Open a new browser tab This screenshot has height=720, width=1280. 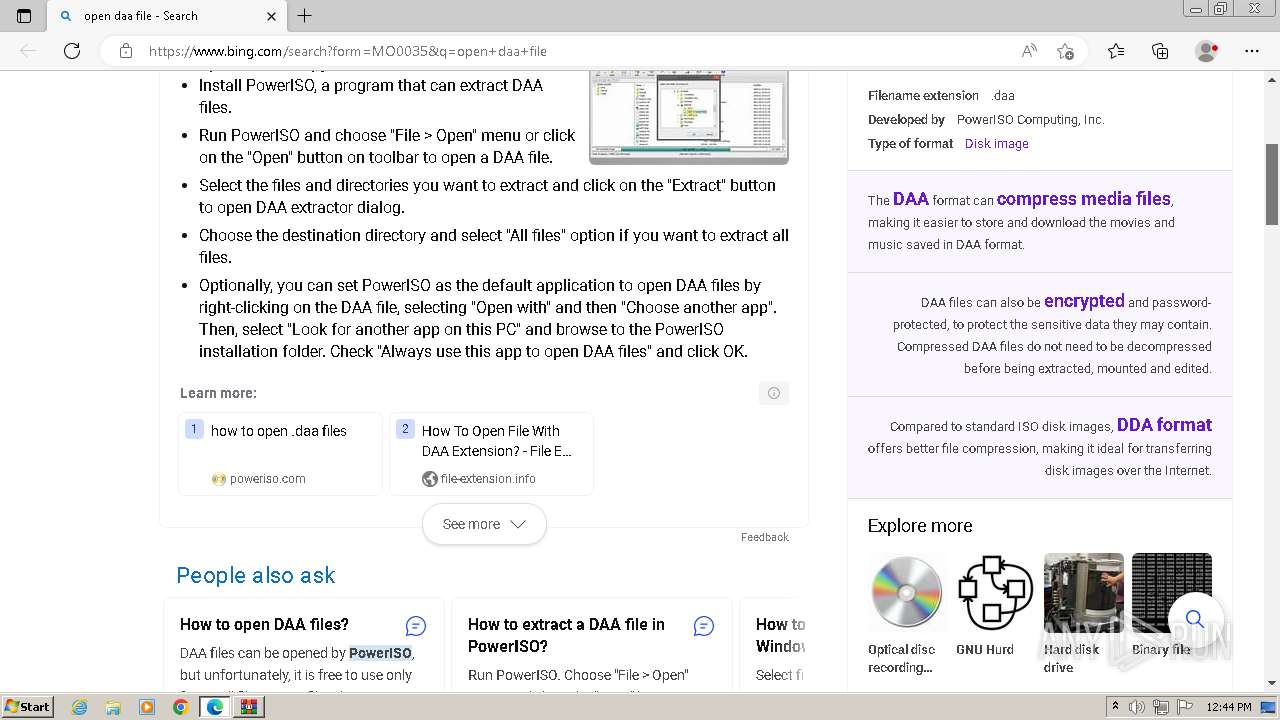coord(305,16)
